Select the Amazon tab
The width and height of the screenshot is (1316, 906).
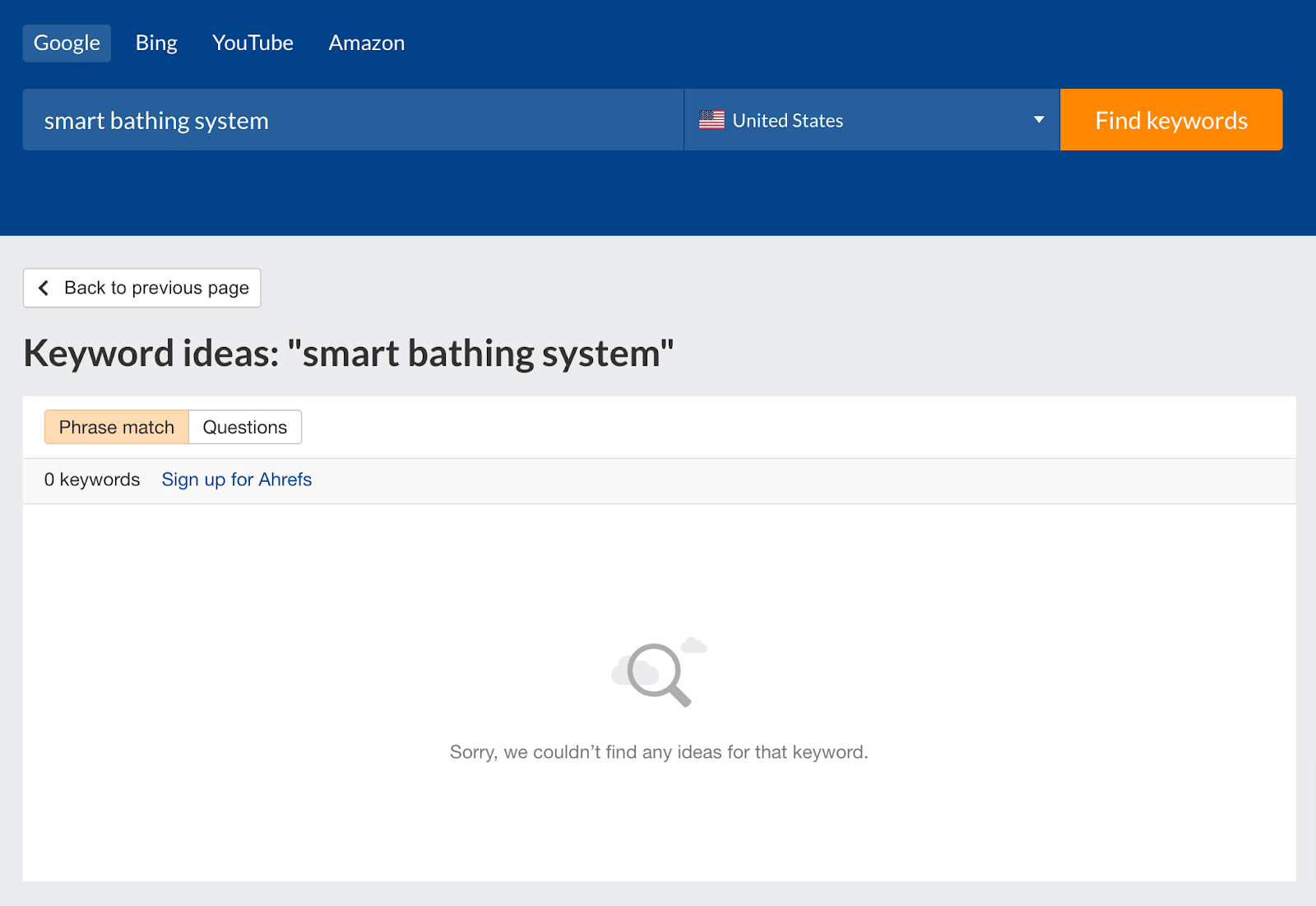[x=366, y=42]
